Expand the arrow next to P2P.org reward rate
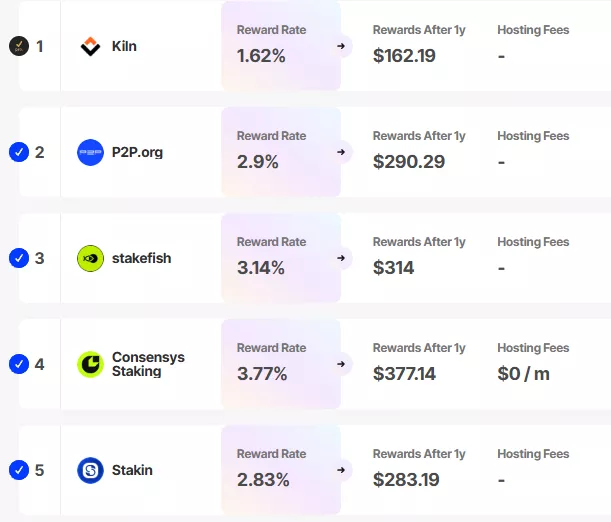Viewport: 611px width, 522px height. pyautogui.click(x=341, y=152)
